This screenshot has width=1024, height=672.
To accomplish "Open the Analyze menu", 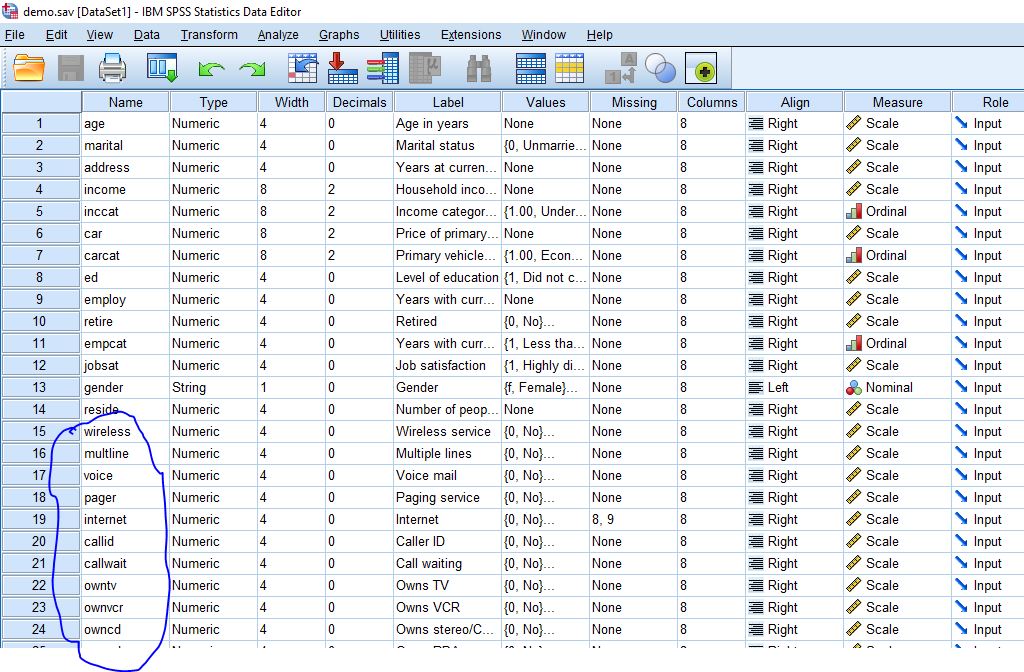I will 278,35.
